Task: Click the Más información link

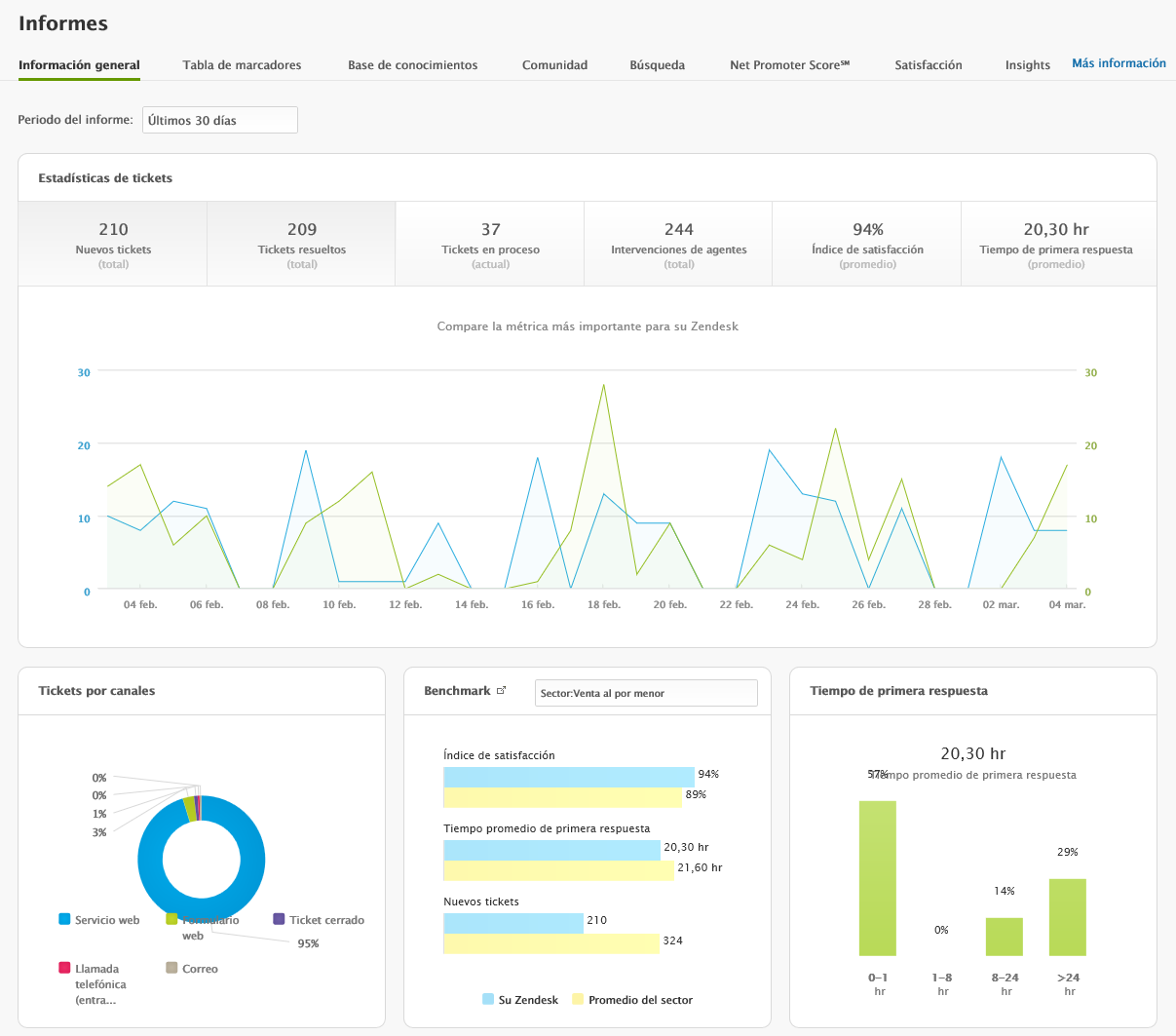Action: [x=1119, y=62]
